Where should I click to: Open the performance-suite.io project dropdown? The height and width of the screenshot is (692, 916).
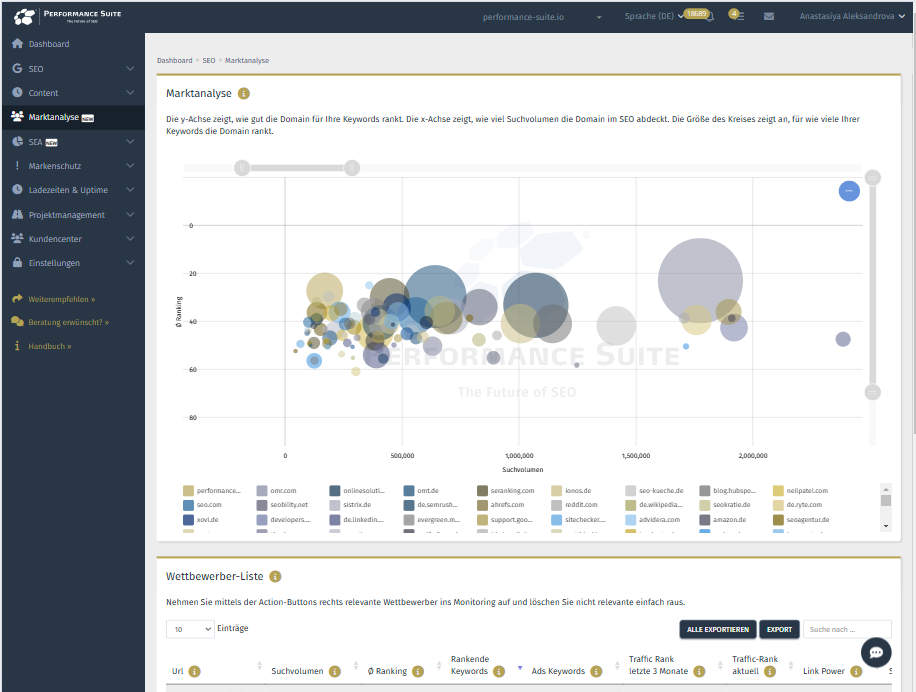click(542, 17)
